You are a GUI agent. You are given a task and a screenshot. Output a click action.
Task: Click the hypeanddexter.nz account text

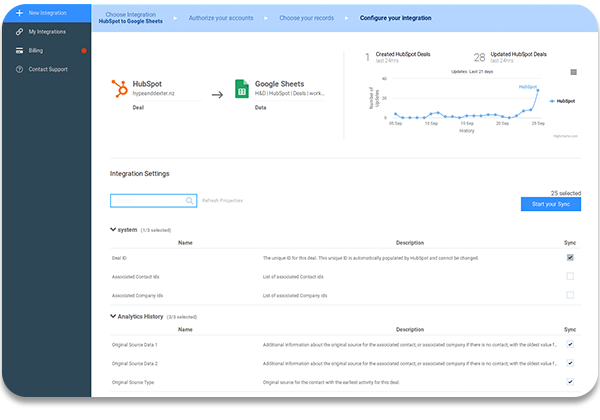(153, 93)
